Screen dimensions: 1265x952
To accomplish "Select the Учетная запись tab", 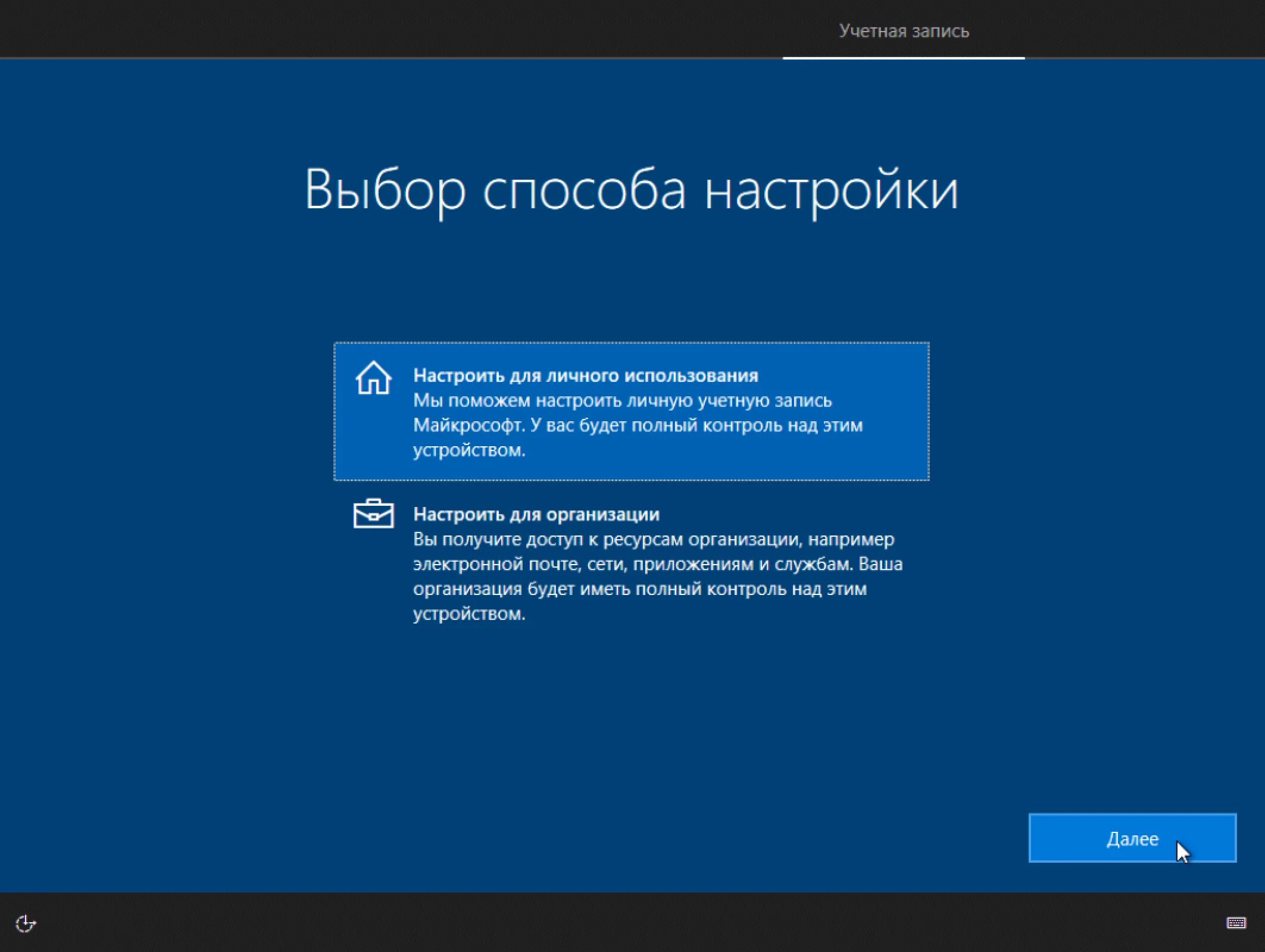I will [904, 31].
